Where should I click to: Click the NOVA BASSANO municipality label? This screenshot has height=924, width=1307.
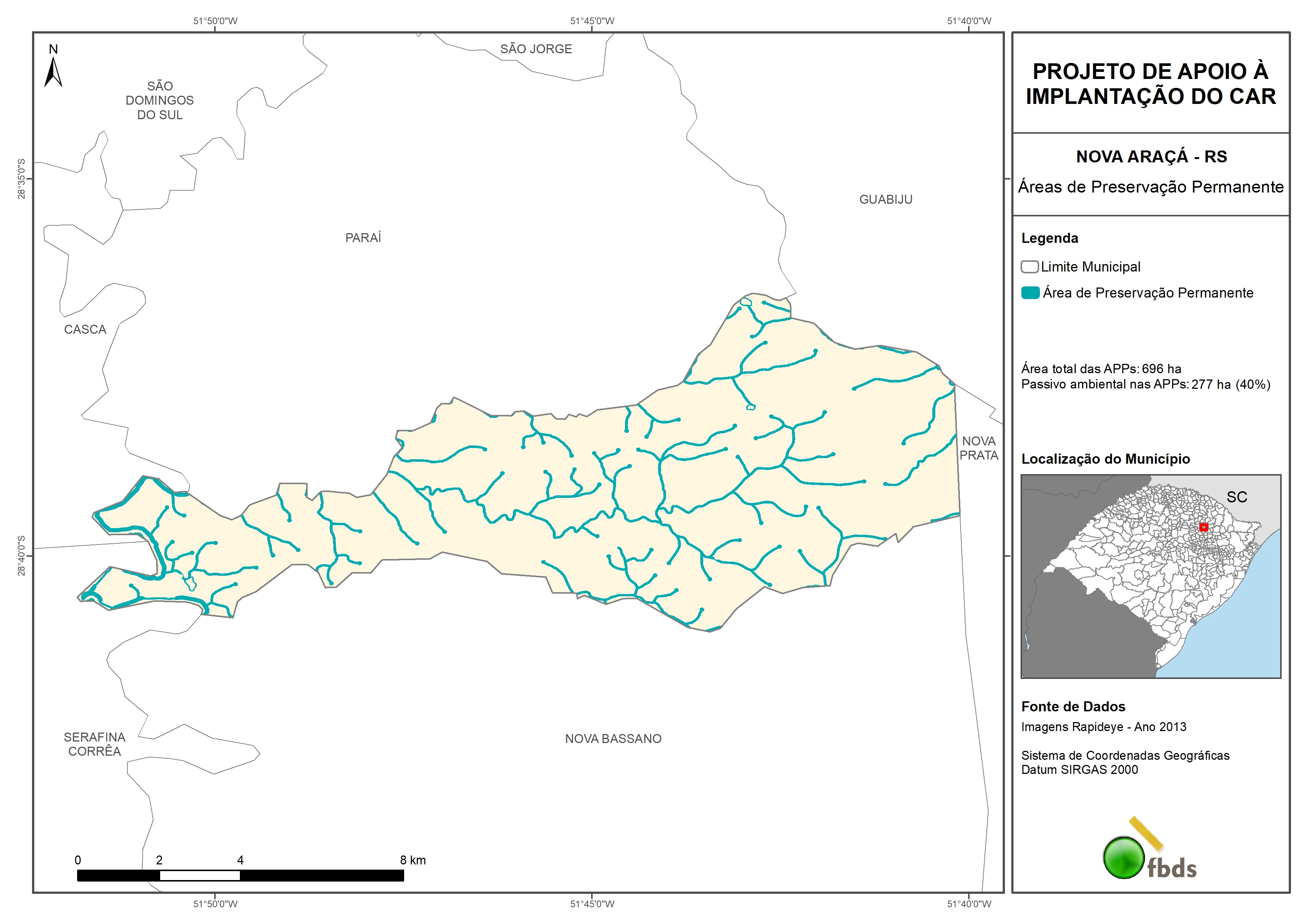[x=613, y=739]
